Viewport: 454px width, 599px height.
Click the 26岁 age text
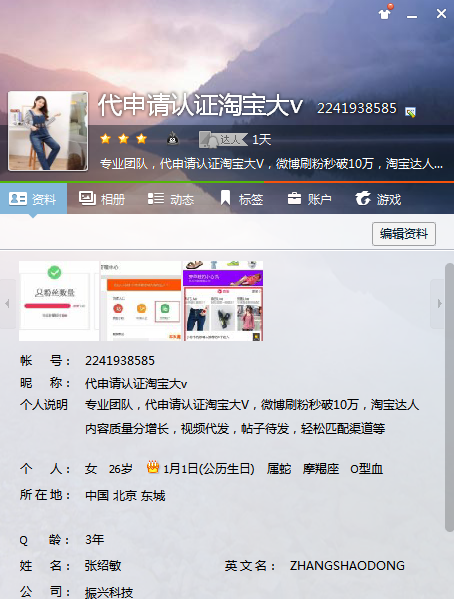[121, 468]
